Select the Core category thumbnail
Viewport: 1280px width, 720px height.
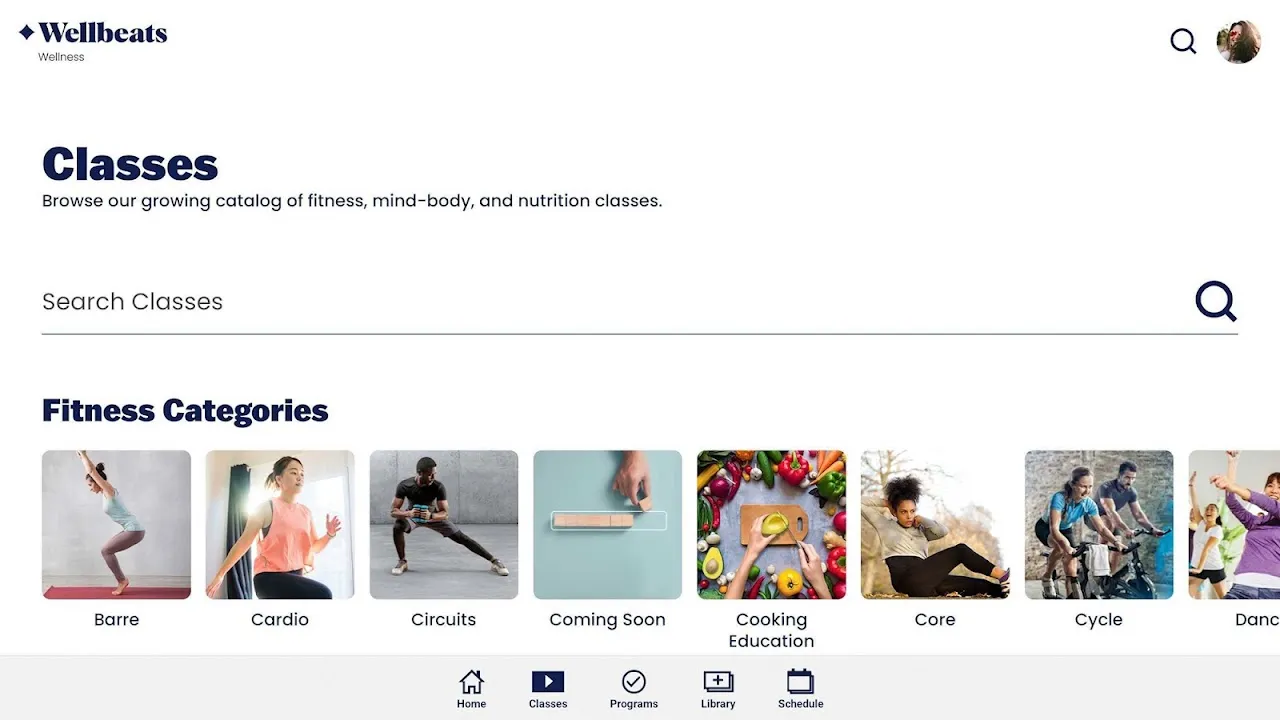[x=935, y=525]
